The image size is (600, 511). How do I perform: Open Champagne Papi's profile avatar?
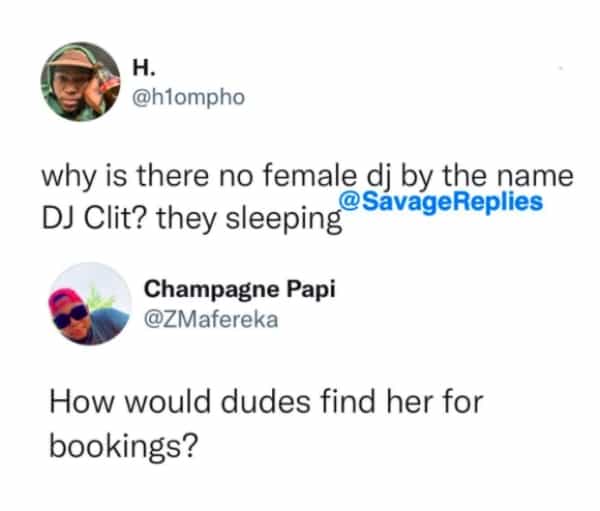pyautogui.click(x=91, y=304)
